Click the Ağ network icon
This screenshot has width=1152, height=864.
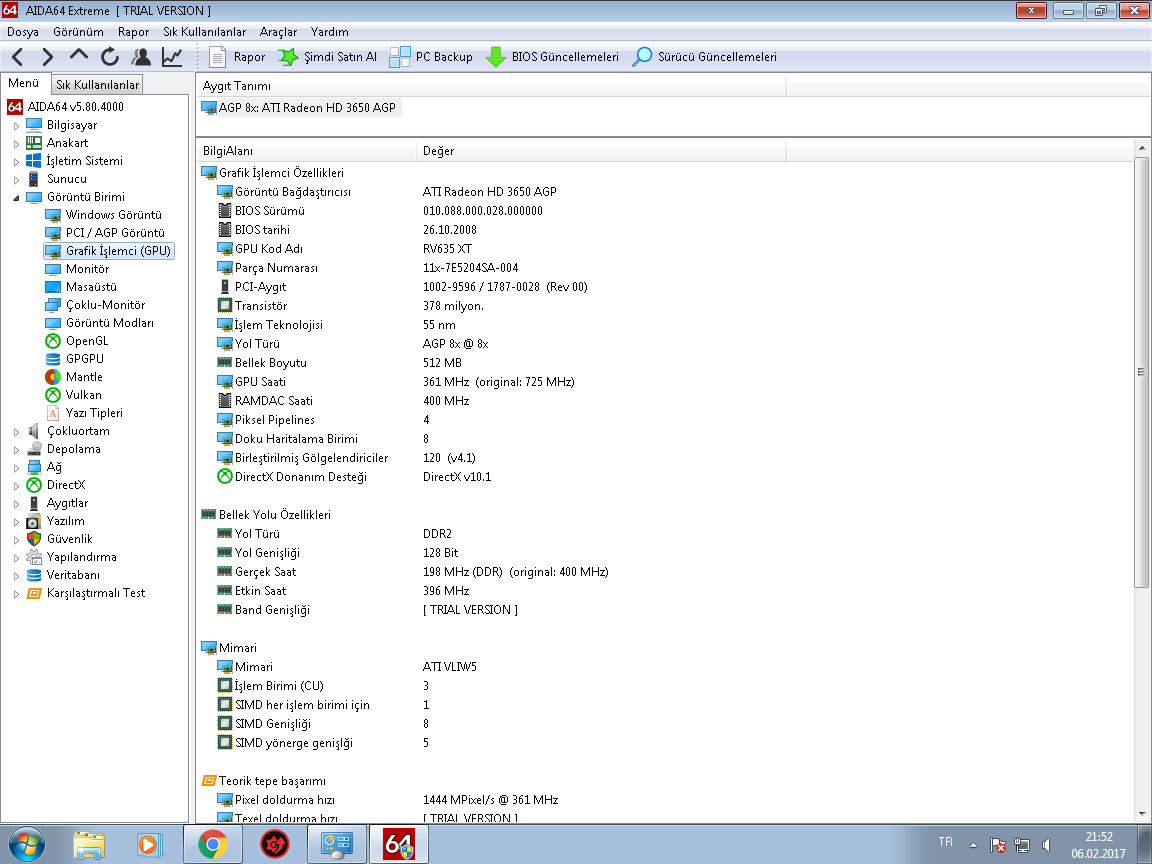pyautogui.click(x=34, y=467)
